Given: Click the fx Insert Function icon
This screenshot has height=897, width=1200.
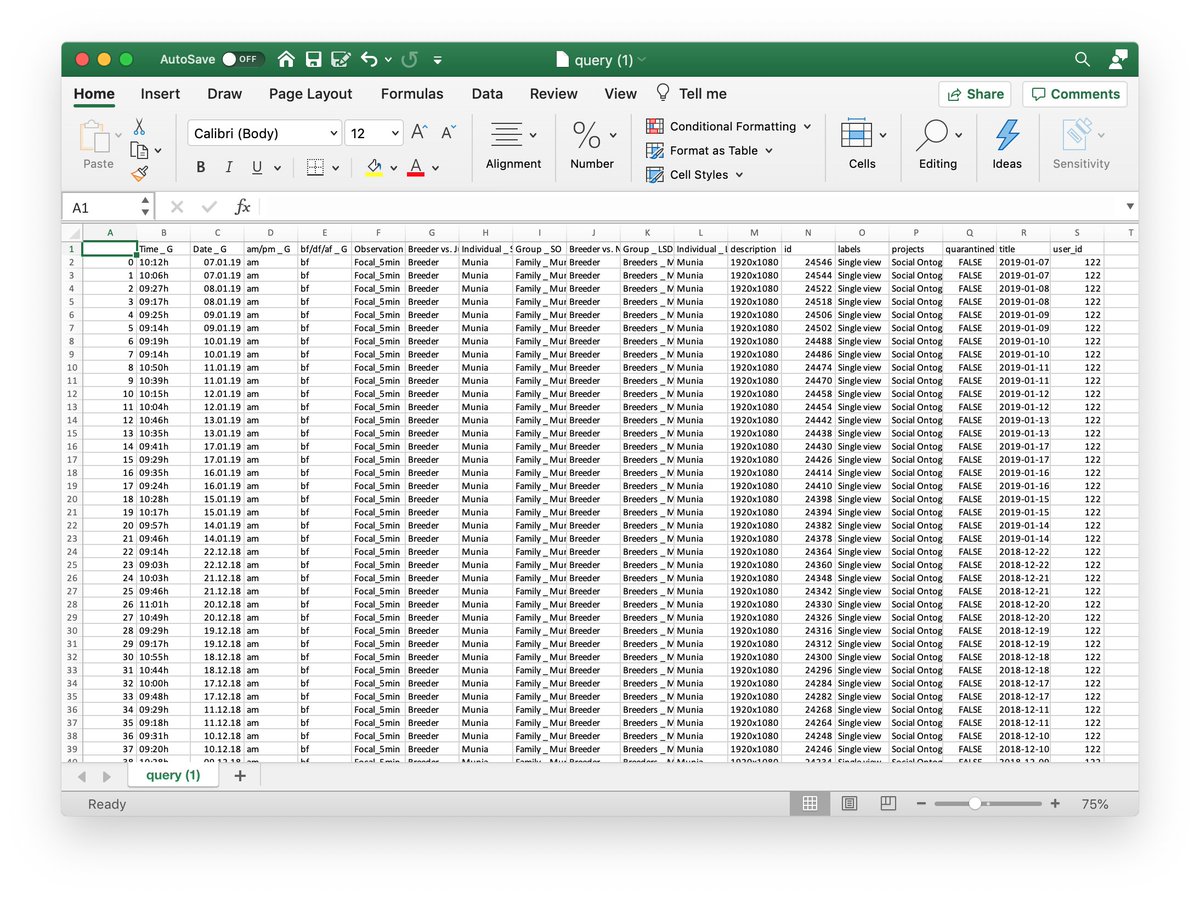Looking at the screenshot, I should click(242, 207).
